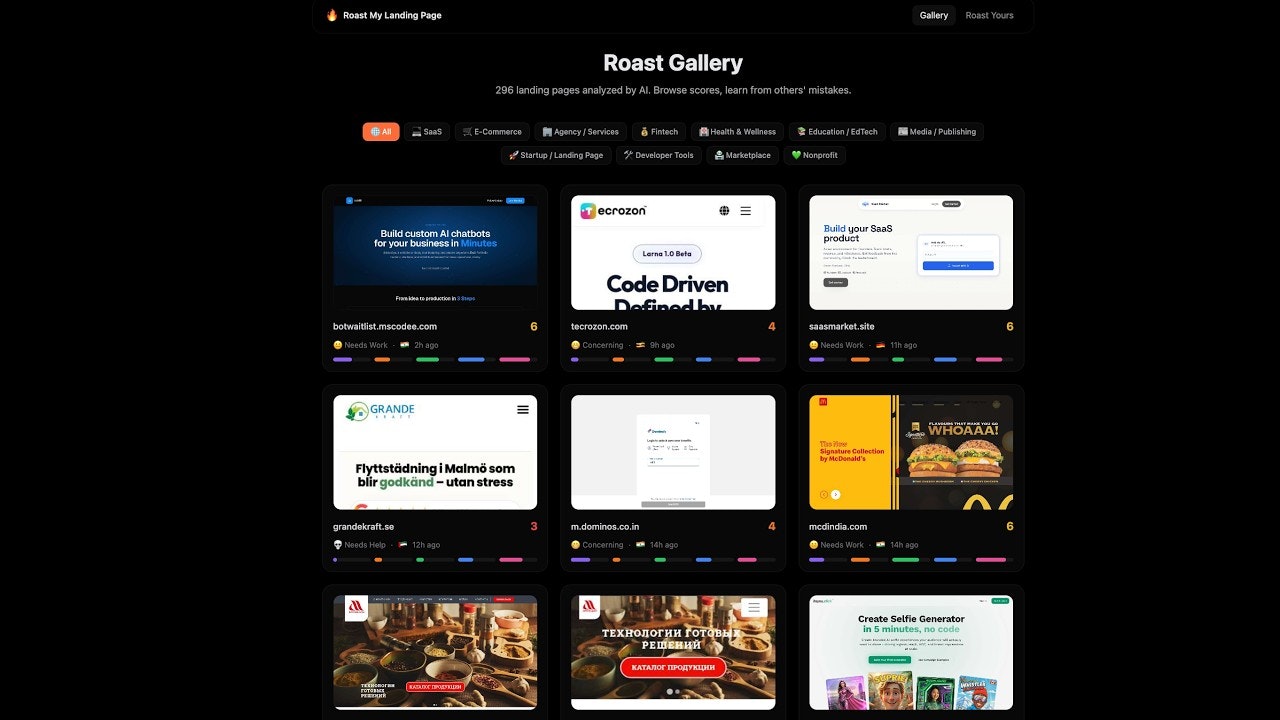Click the country flag on tecrozon.com card

[640, 345]
